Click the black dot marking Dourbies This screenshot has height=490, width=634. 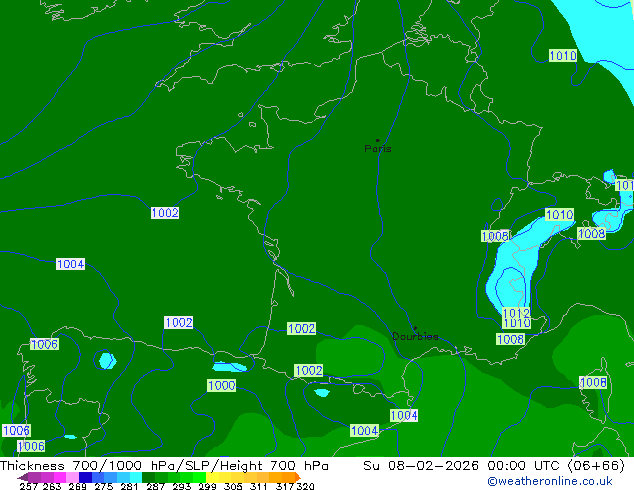tap(415, 328)
